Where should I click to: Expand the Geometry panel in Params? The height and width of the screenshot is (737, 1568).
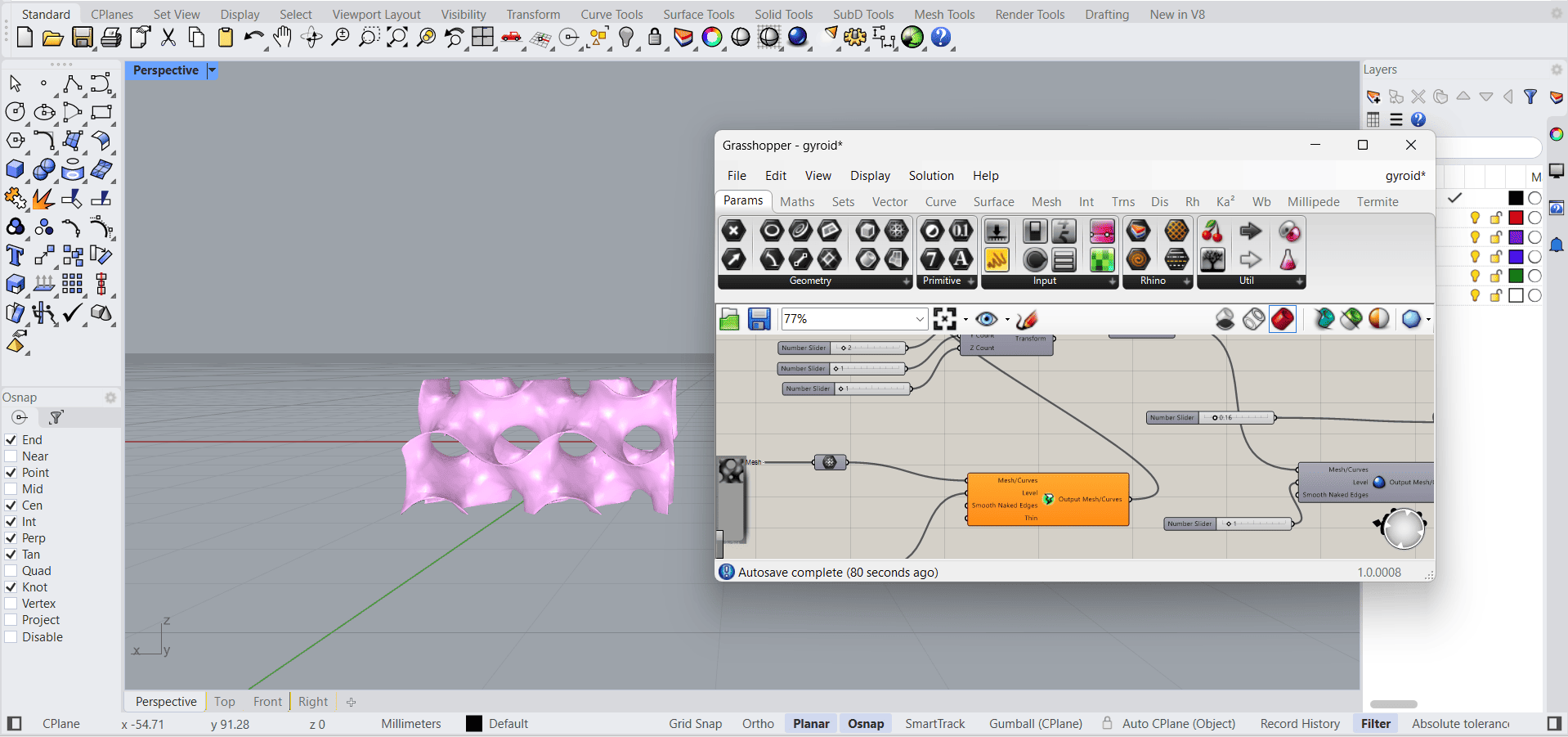[906, 281]
